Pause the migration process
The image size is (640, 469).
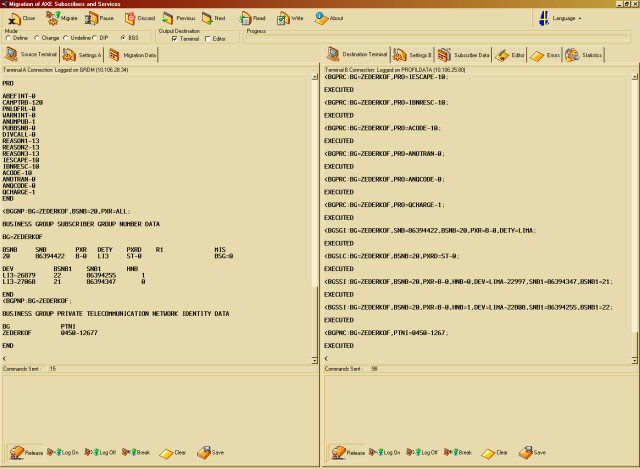(x=100, y=18)
